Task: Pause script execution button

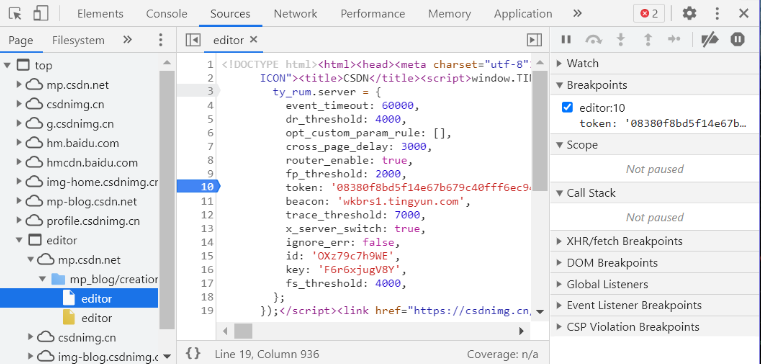Action: tap(565, 39)
